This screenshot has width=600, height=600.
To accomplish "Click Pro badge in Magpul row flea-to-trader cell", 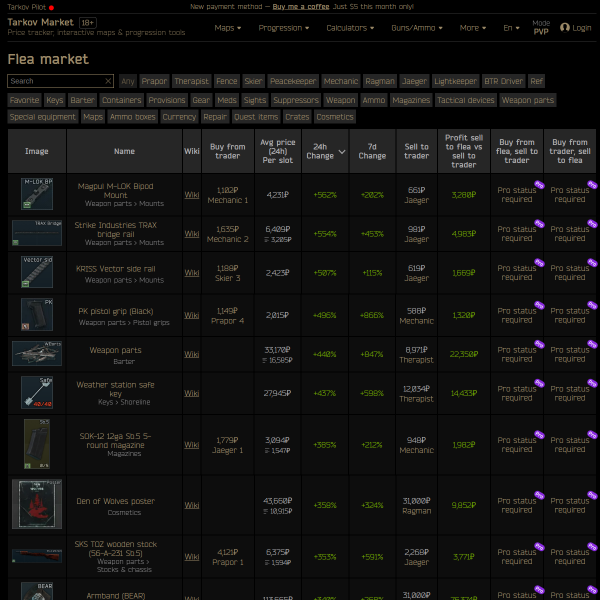I will coord(539,184).
